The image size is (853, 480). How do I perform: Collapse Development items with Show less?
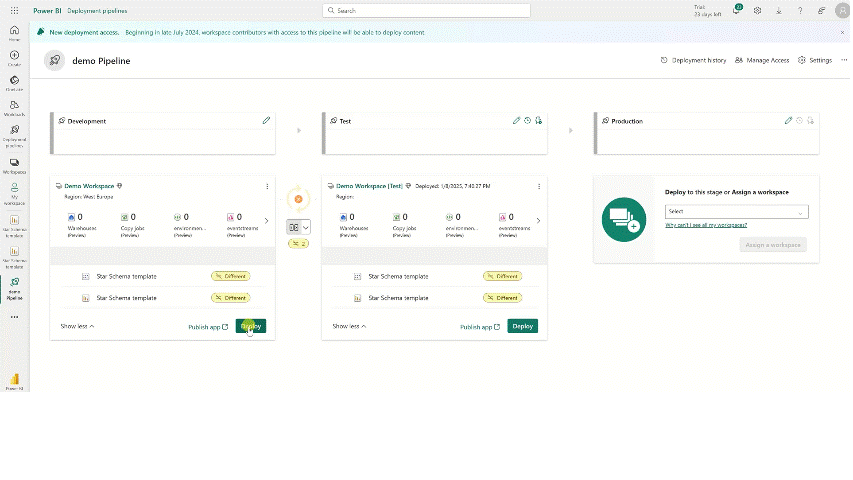[77, 326]
